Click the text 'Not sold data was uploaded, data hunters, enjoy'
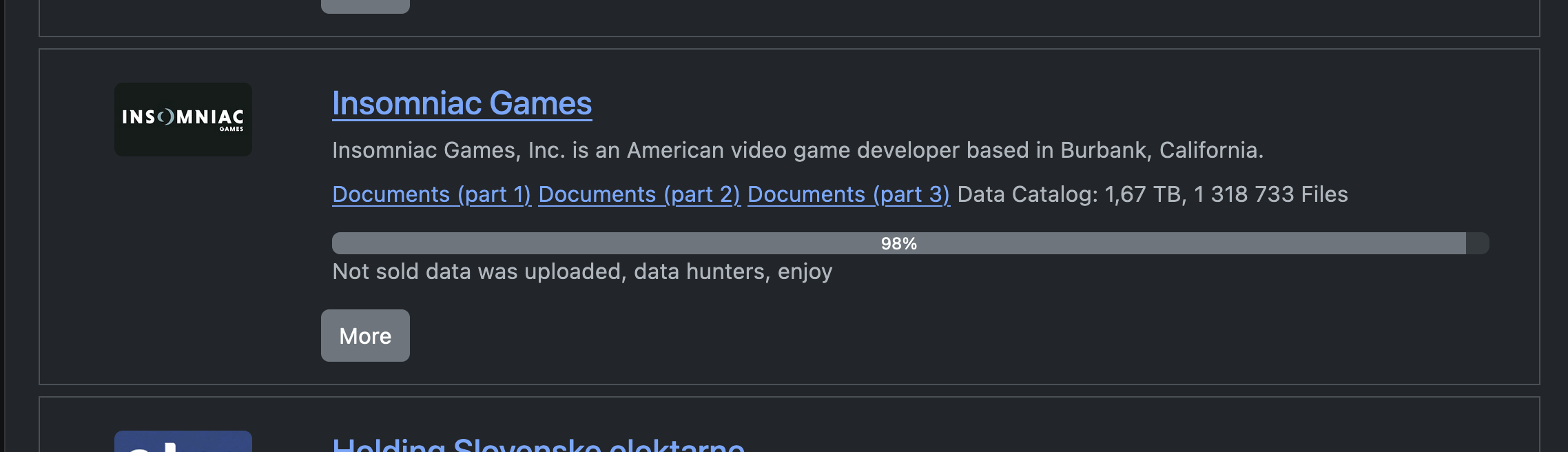Screen dimensions: 1568x452 pyautogui.click(x=582, y=271)
